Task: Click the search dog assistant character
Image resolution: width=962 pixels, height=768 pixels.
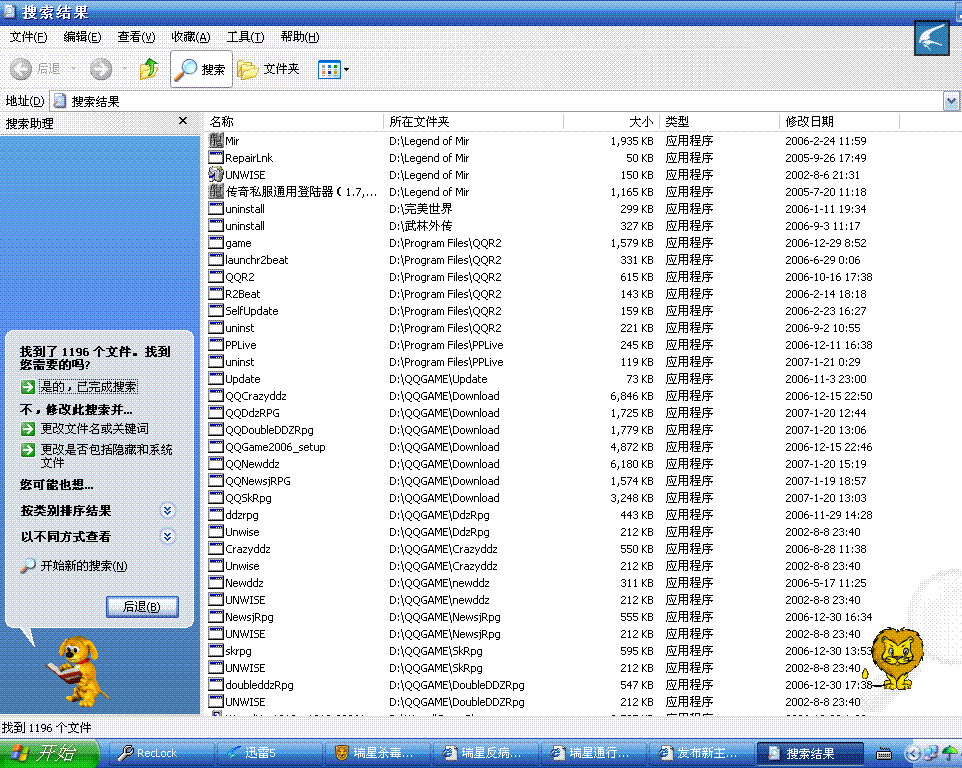Action: 77,672
